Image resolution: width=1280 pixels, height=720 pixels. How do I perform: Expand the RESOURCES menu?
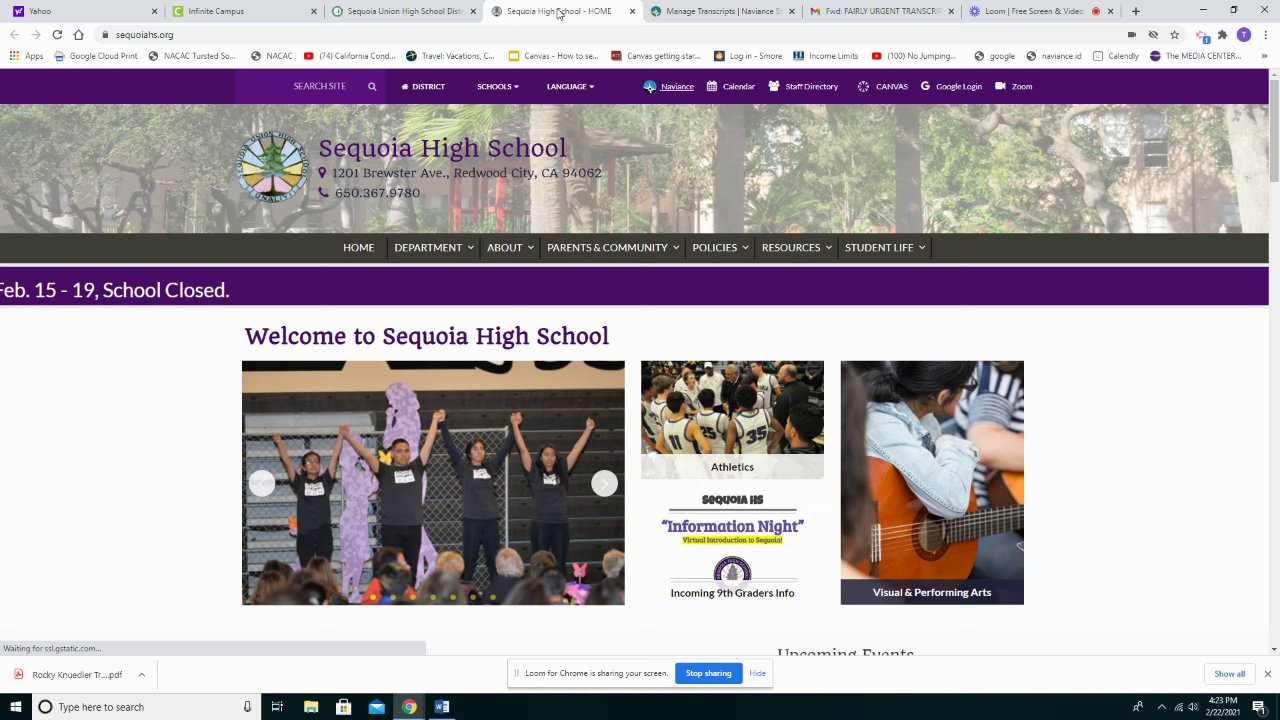(796, 247)
